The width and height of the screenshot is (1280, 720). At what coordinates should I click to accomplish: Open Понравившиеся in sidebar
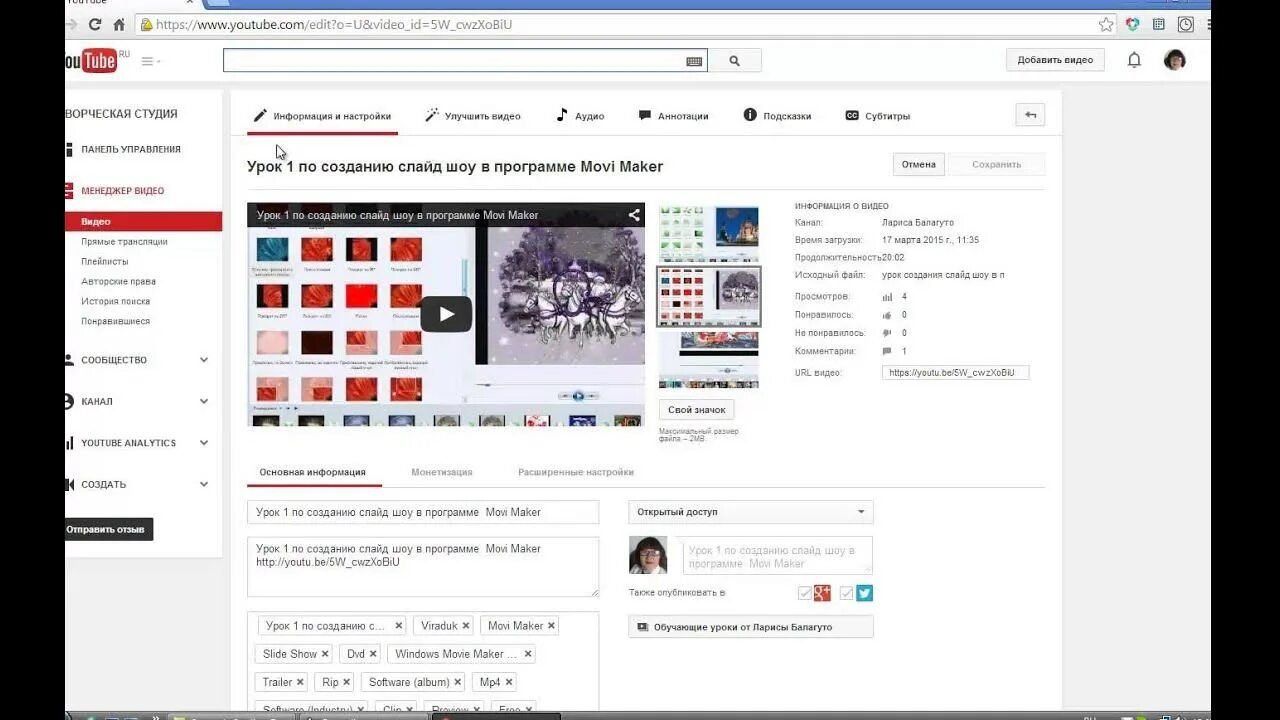click(x=116, y=321)
